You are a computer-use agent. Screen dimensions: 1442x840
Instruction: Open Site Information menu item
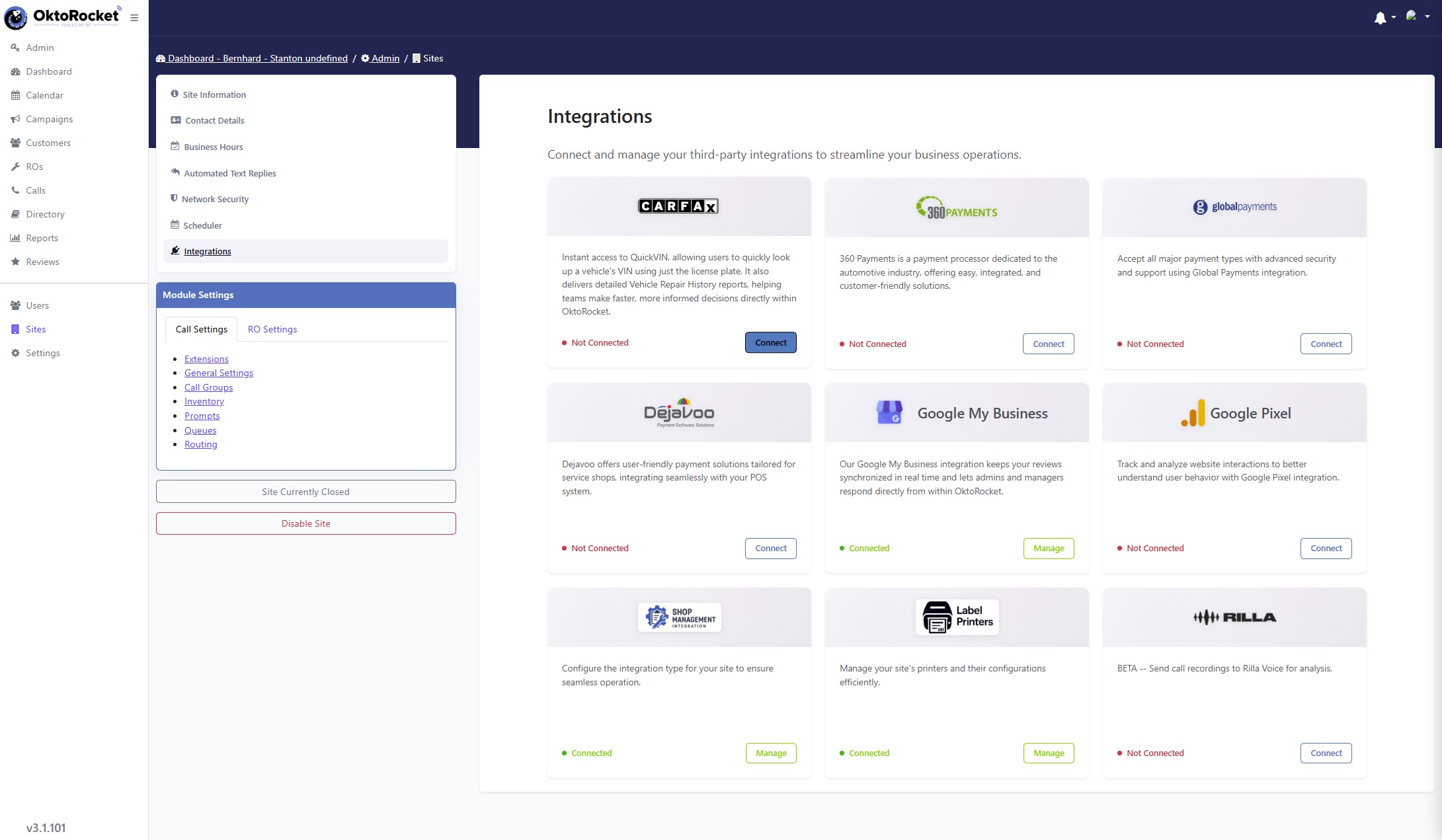tap(305, 95)
